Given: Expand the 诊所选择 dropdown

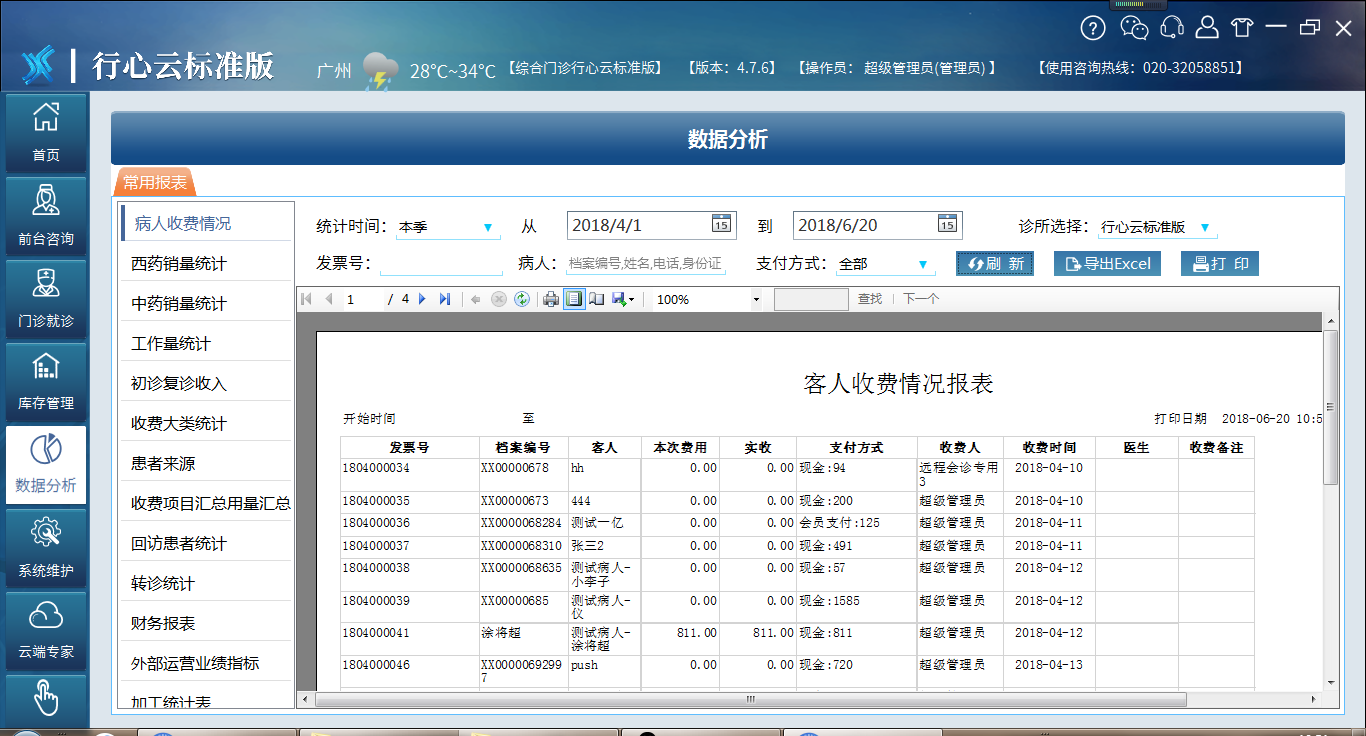Looking at the screenshot, I should 1204,228.
